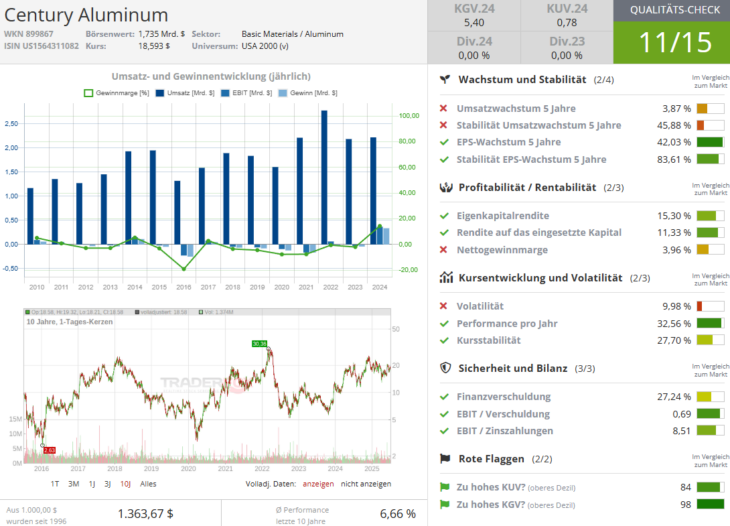Click the green check beside Stabilität EPS-Wachstum

(x=444, y=159)
